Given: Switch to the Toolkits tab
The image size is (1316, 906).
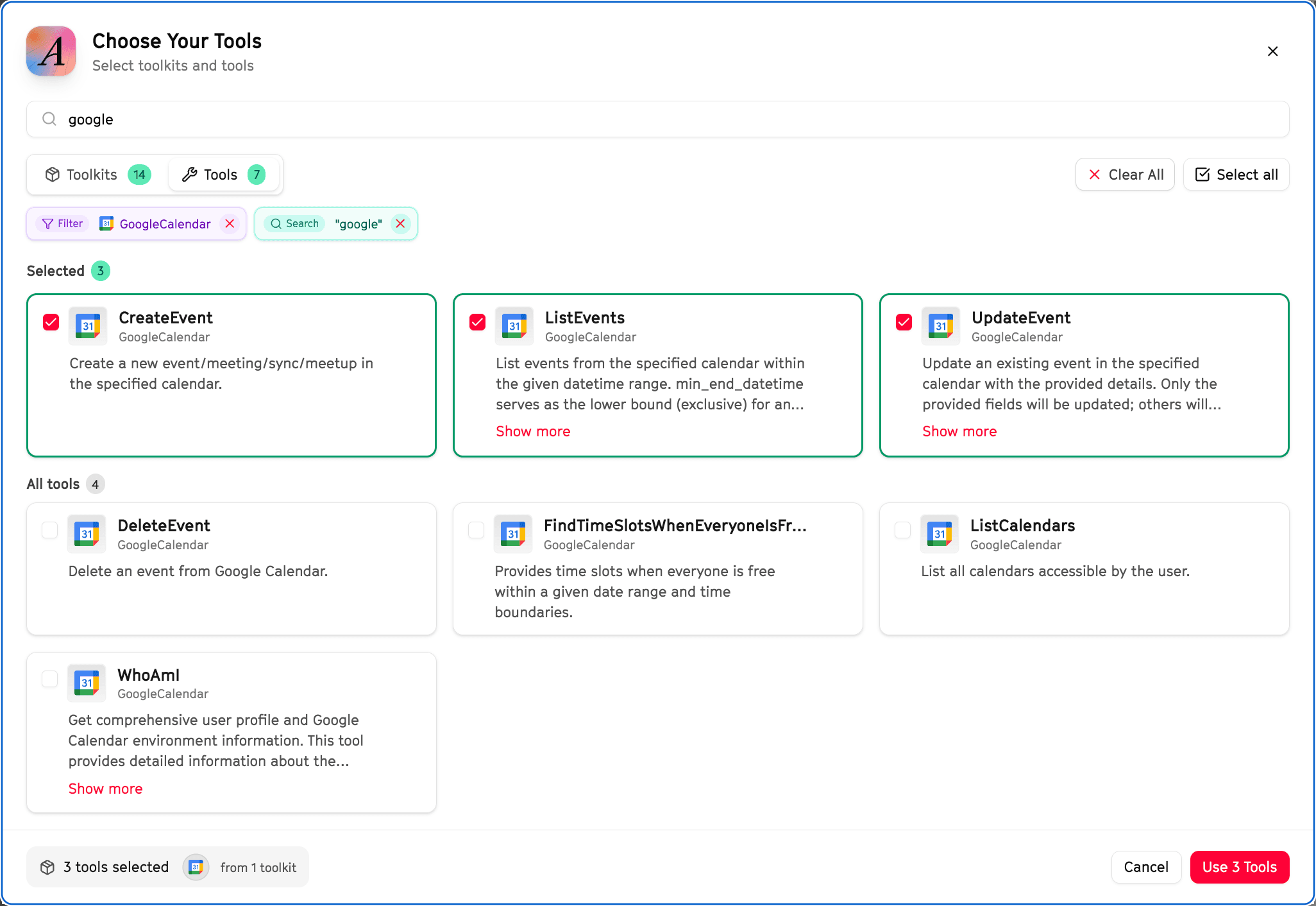Looking at the screenshot, I should [x=97, y=175].
